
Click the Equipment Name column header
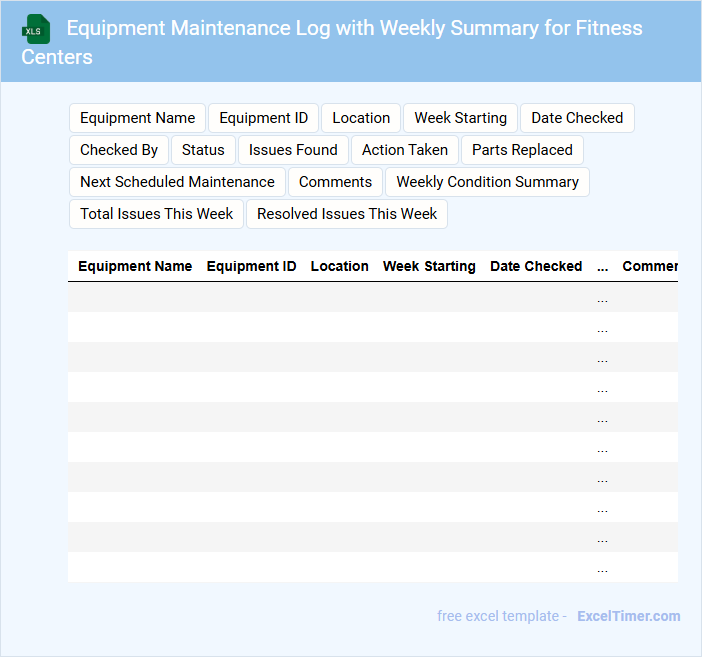pos(135,266)
